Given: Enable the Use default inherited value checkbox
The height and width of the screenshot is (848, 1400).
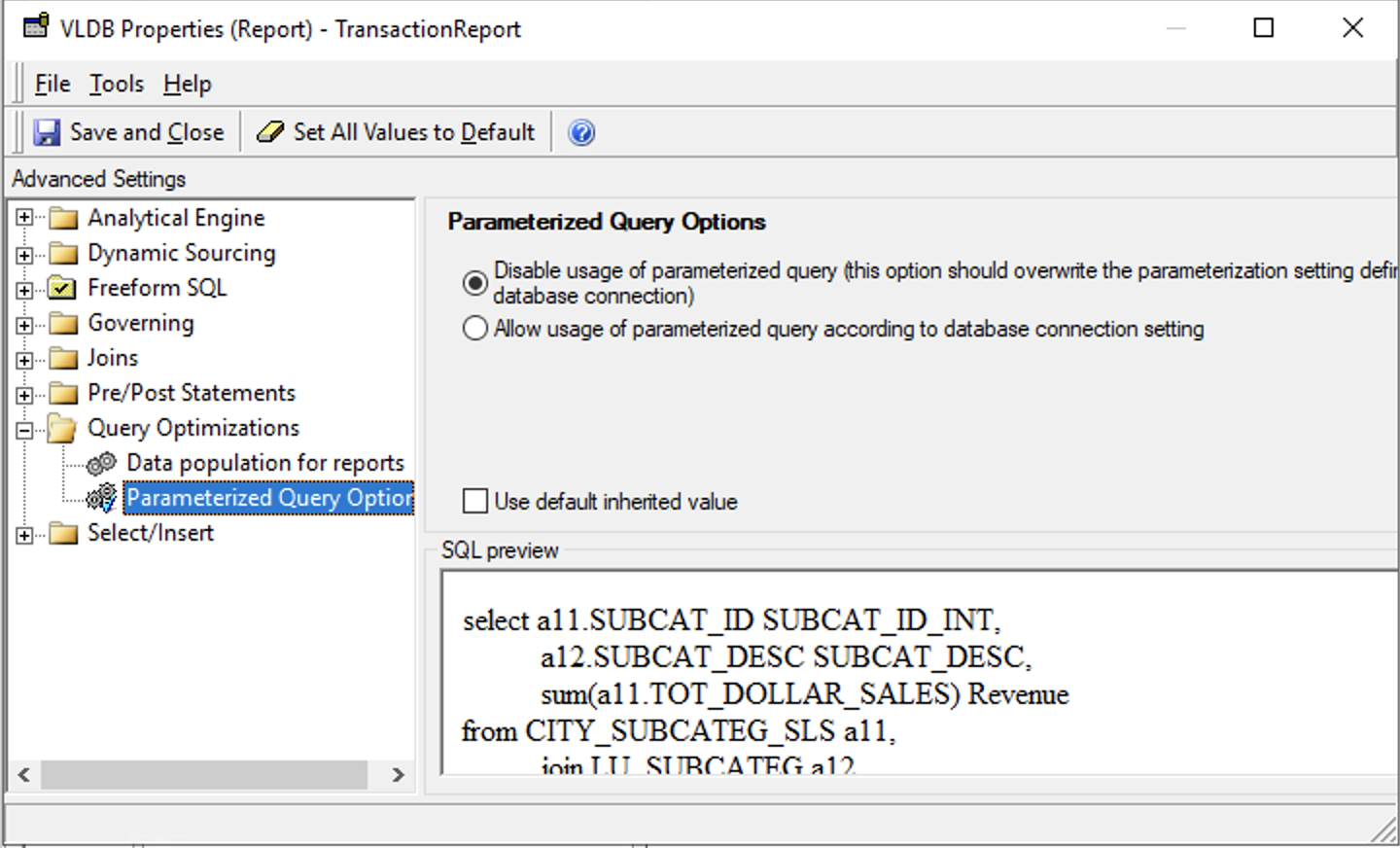Looking at the screenshot, I should [474, 501].
